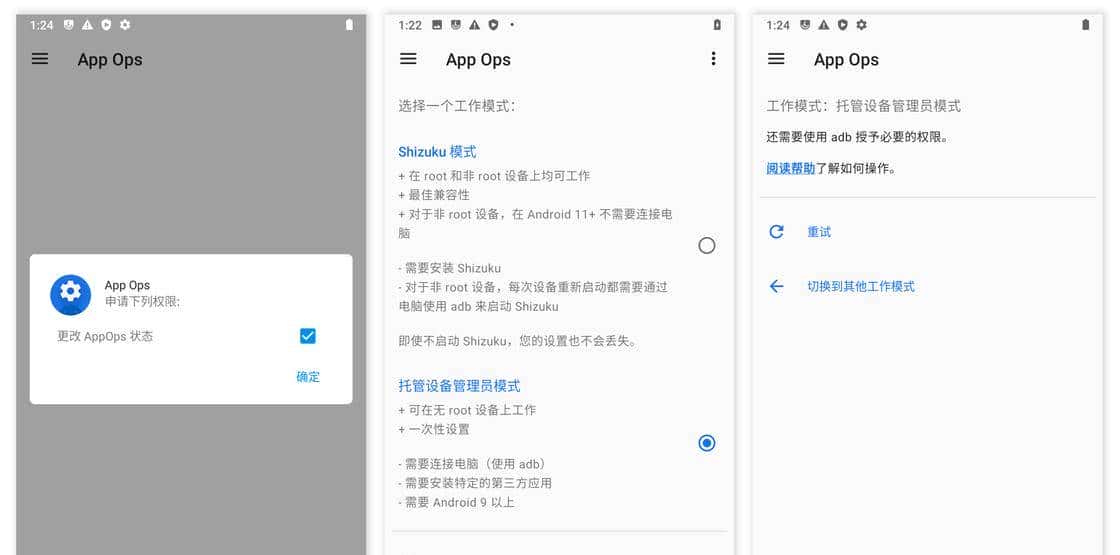The image size is (1120, 555).
Task: Click the App Ops gear icon in dialog
Action: click(70, 294)
